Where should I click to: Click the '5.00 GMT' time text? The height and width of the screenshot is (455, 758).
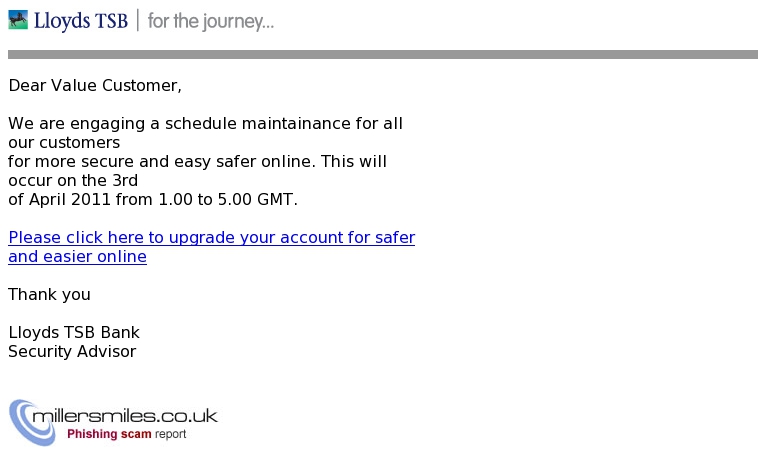click(x=258, y=199)
